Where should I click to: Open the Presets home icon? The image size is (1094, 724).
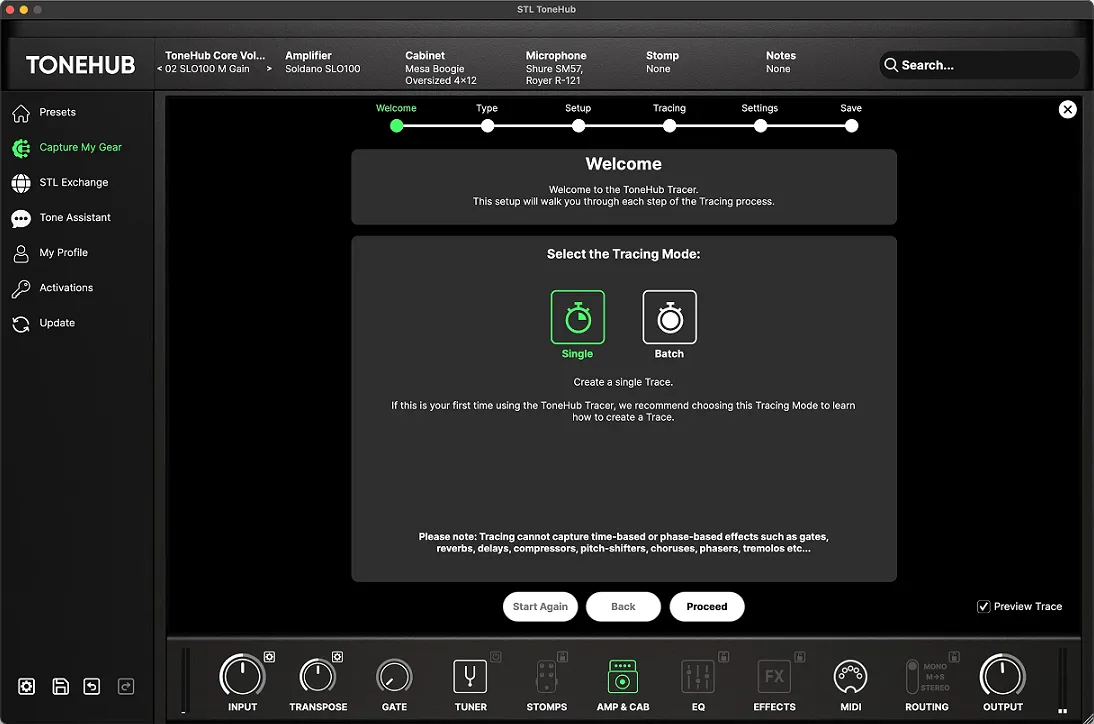[21, 113]
